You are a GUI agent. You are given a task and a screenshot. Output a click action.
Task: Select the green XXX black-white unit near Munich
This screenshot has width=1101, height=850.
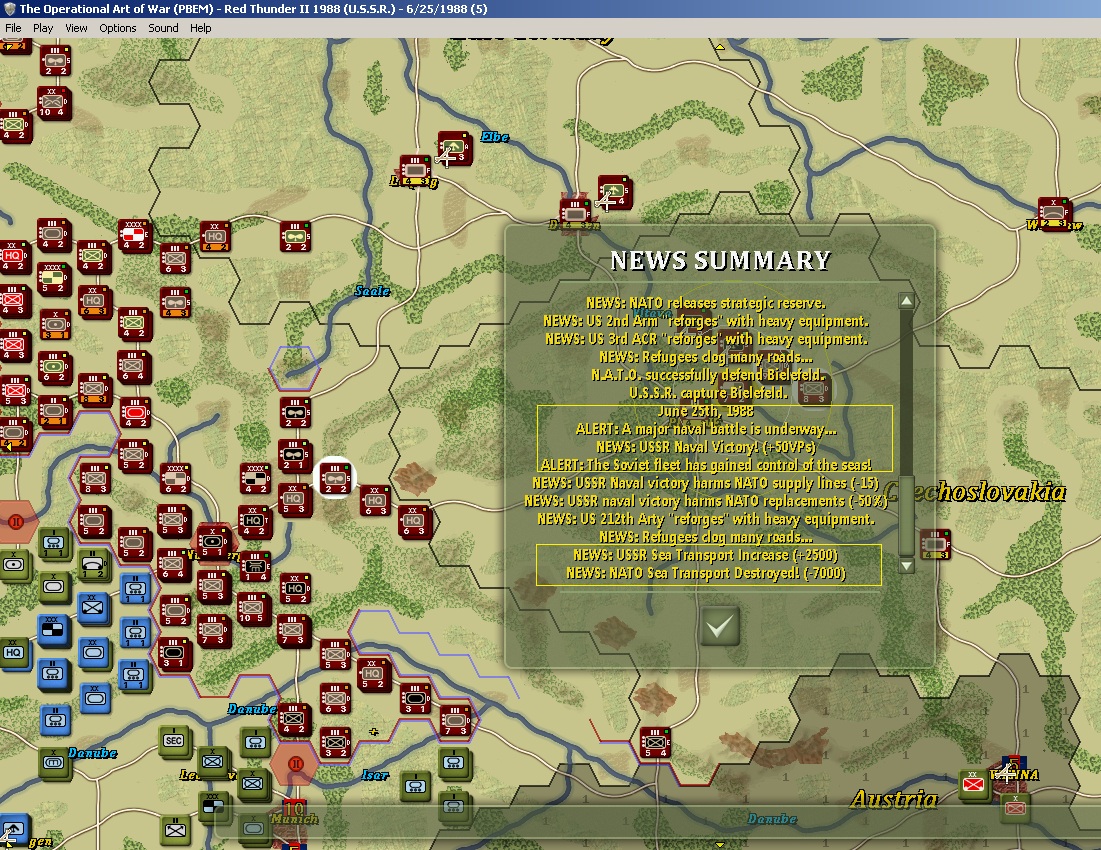(213, 808)
